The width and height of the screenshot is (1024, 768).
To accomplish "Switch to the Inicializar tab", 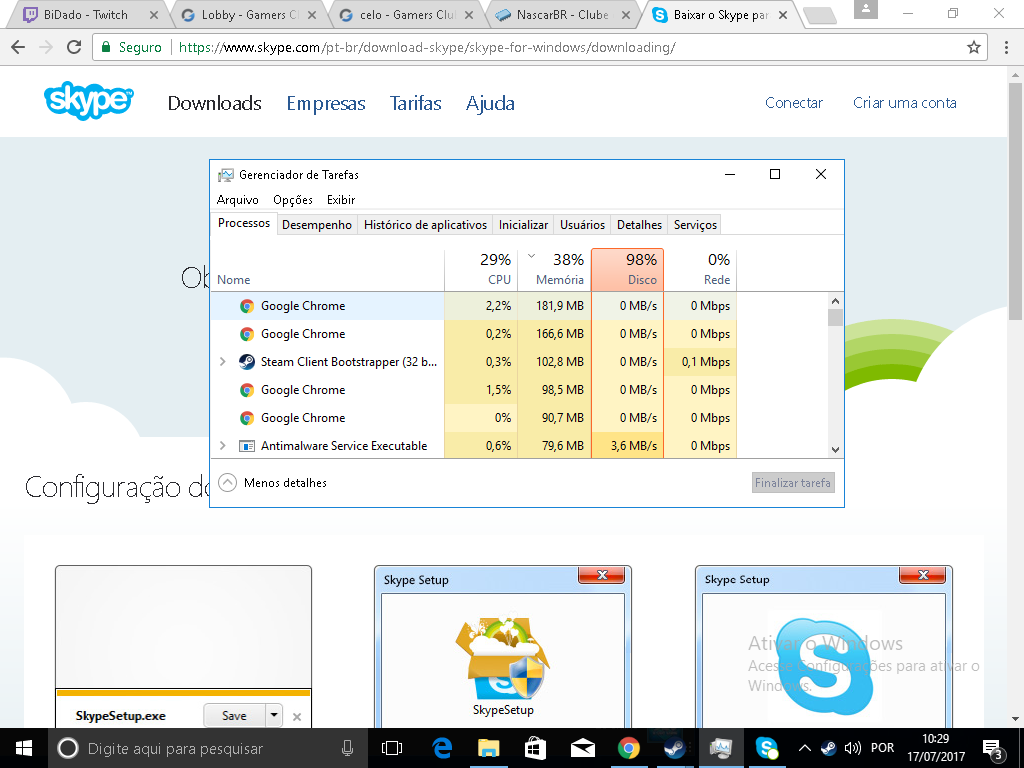I will tap(523, 225).
